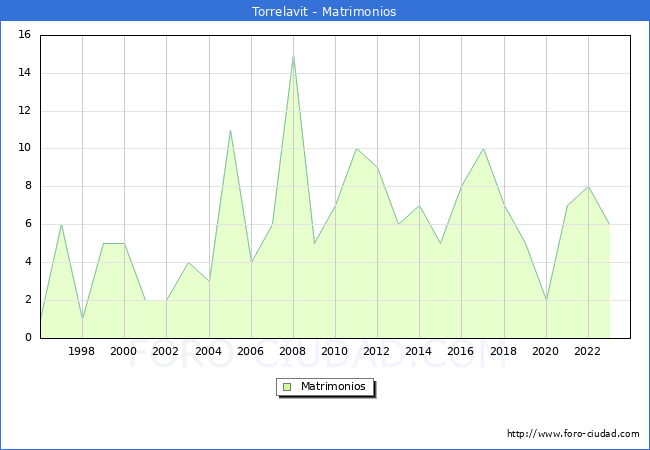
Task: Select the 2020 x-axis label
Action: click(546, 351)
